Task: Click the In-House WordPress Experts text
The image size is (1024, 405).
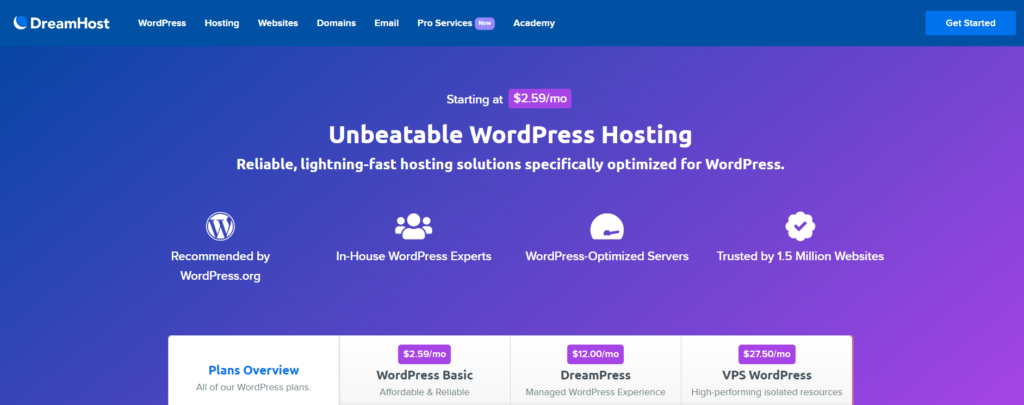Action: pyautogui.click(x=413, y=256)
